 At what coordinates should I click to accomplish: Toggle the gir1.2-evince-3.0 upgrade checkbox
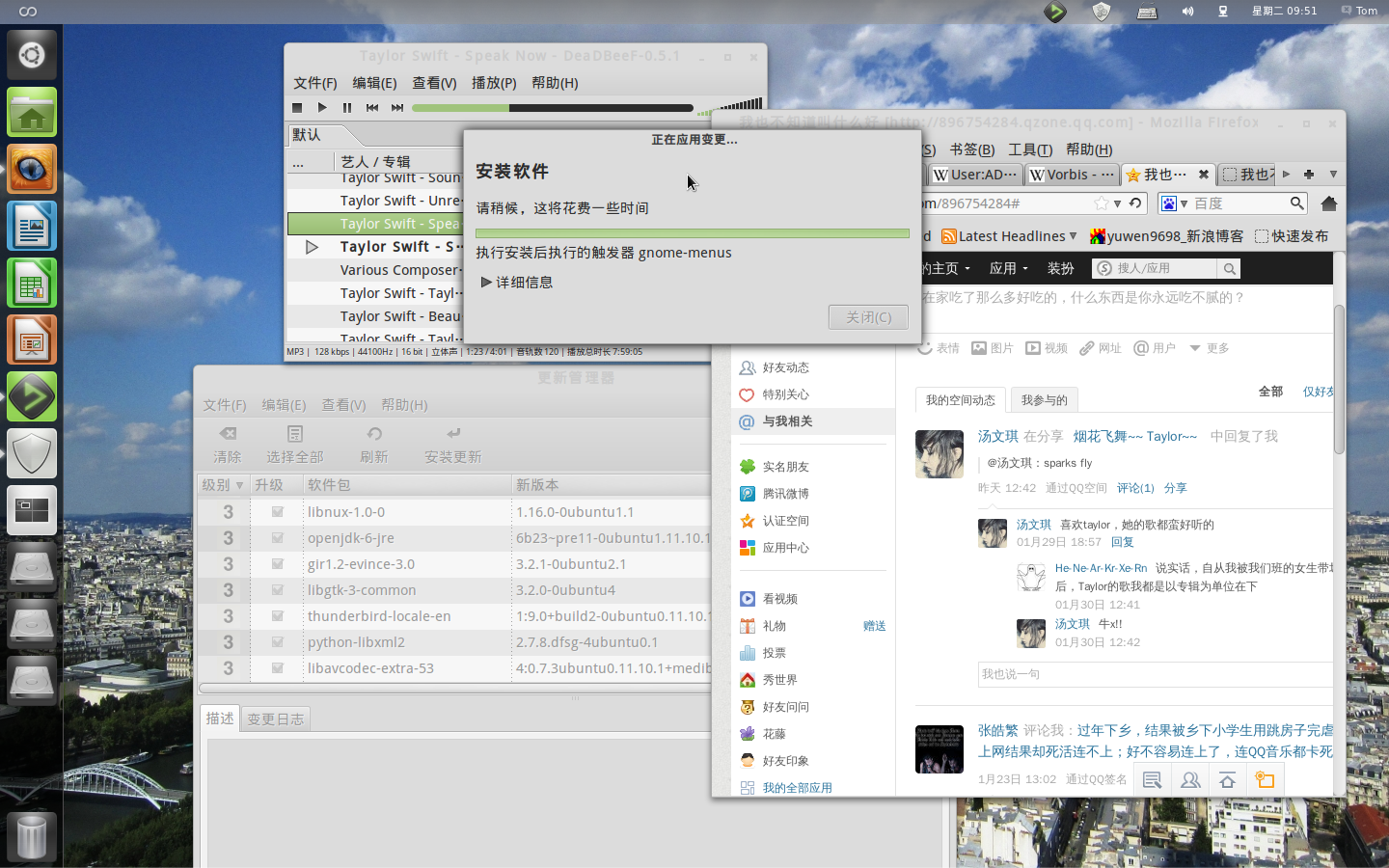click(x=277, y=564)
